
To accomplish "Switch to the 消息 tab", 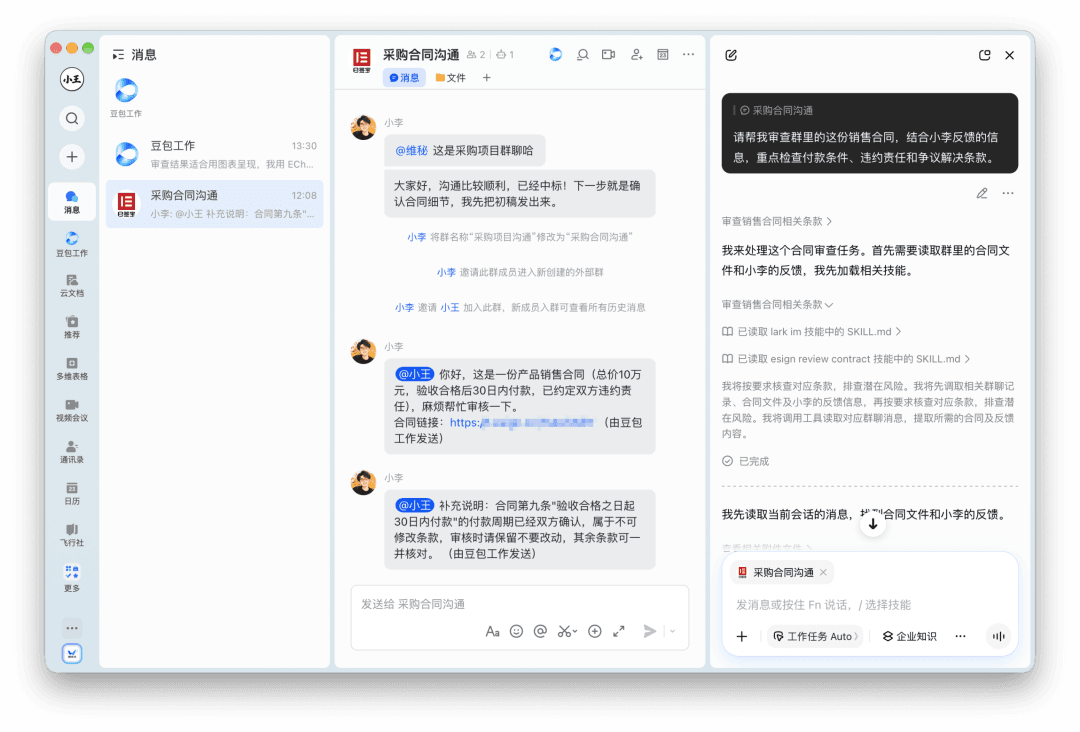I will [404, 78].
